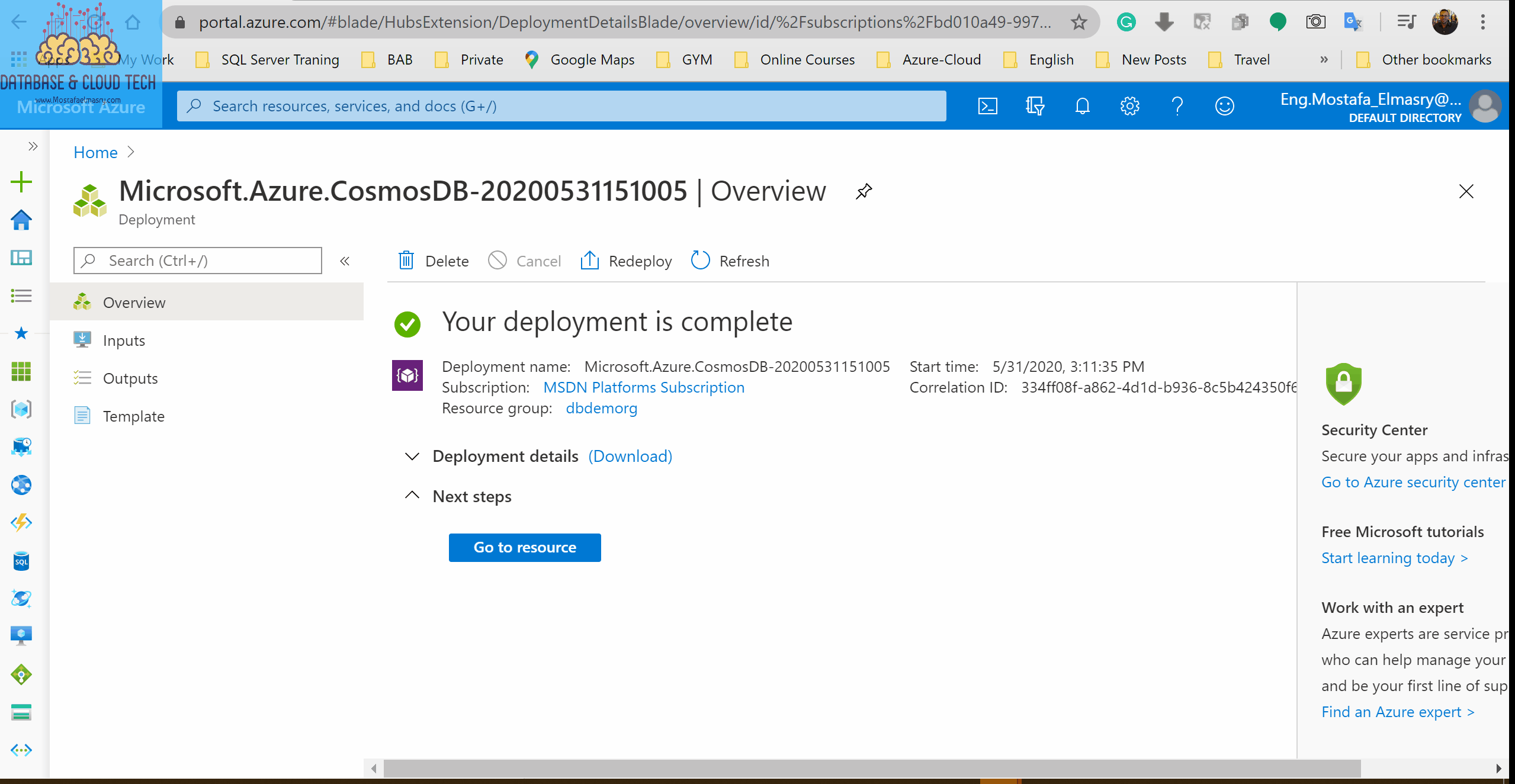Select Inputs in the deployment menu

(x=124, y=340)
